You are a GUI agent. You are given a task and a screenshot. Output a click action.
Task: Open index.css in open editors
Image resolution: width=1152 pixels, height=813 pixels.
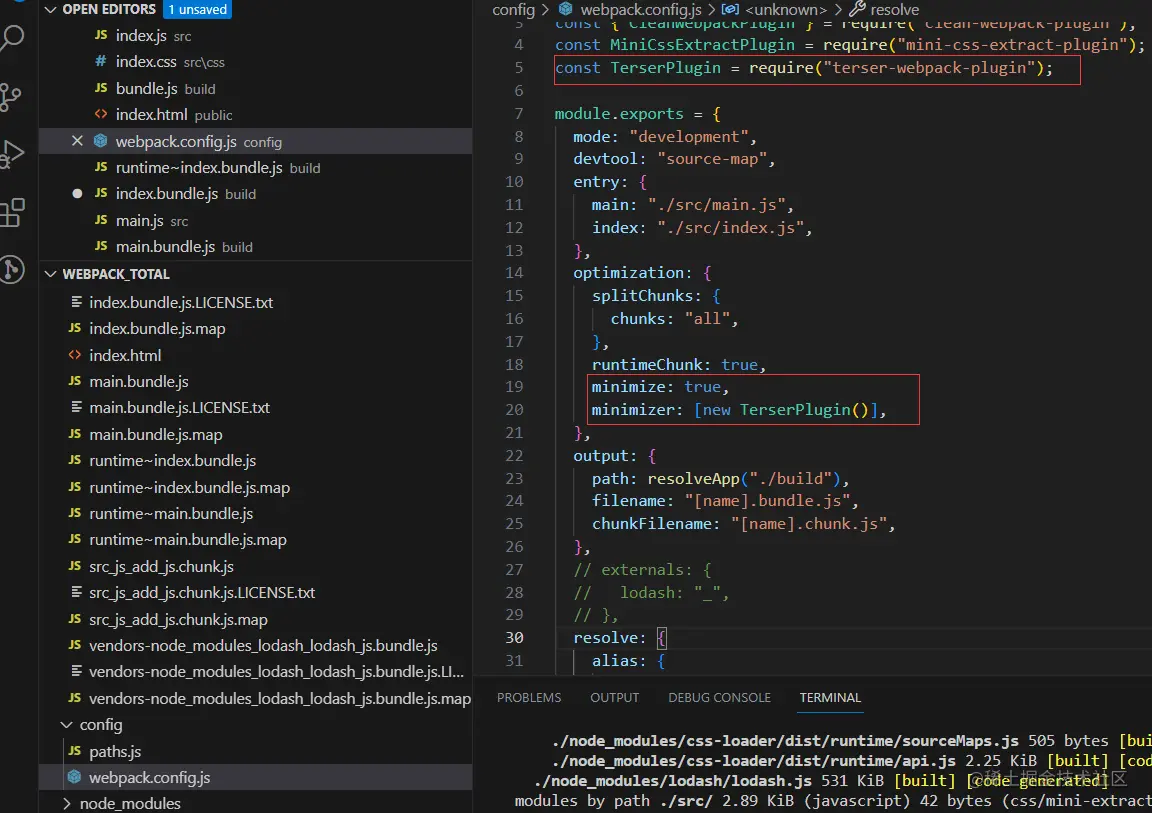[x=256, y=62]
